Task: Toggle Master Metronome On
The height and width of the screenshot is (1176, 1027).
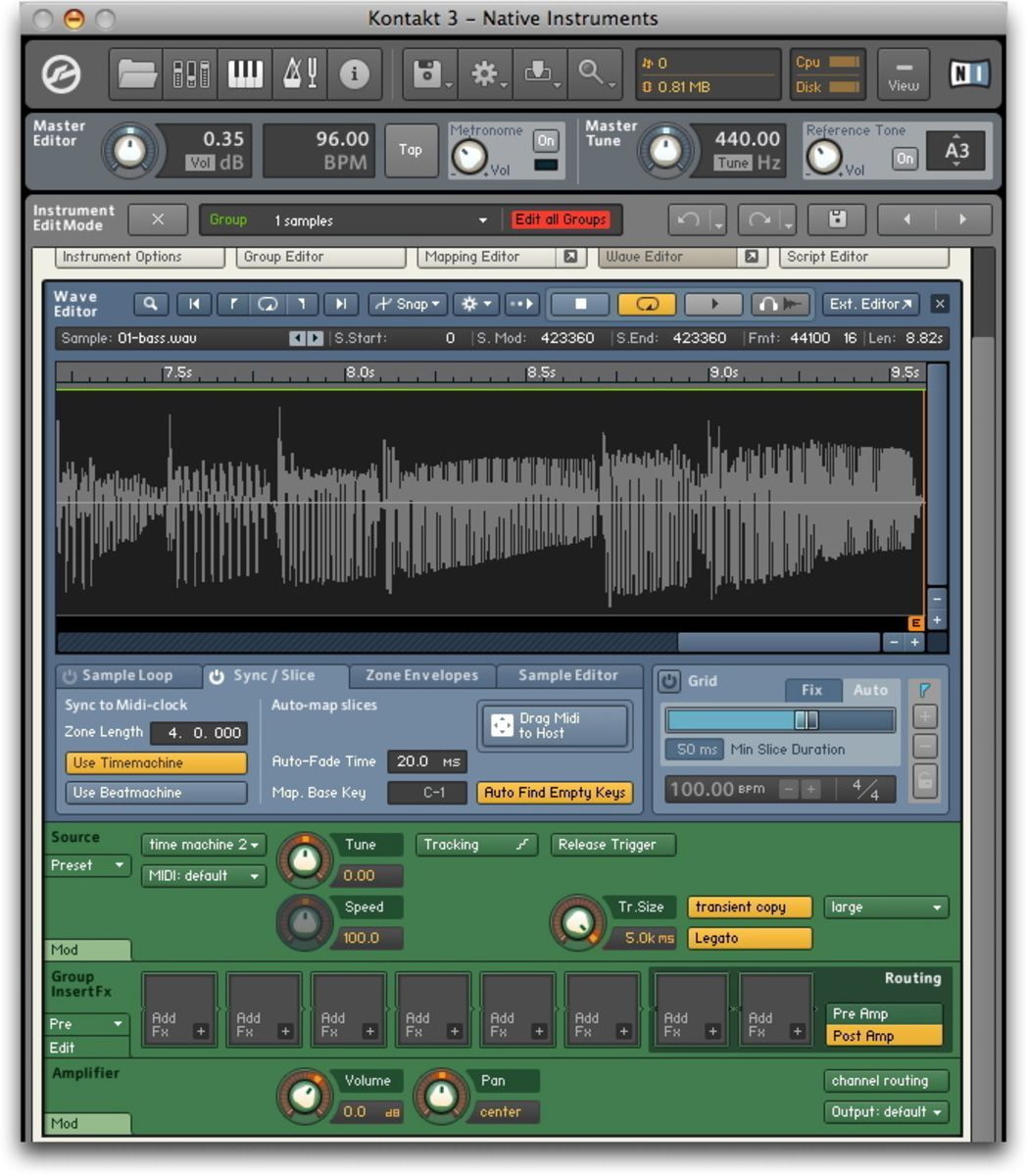Action: tap(546, 141)
